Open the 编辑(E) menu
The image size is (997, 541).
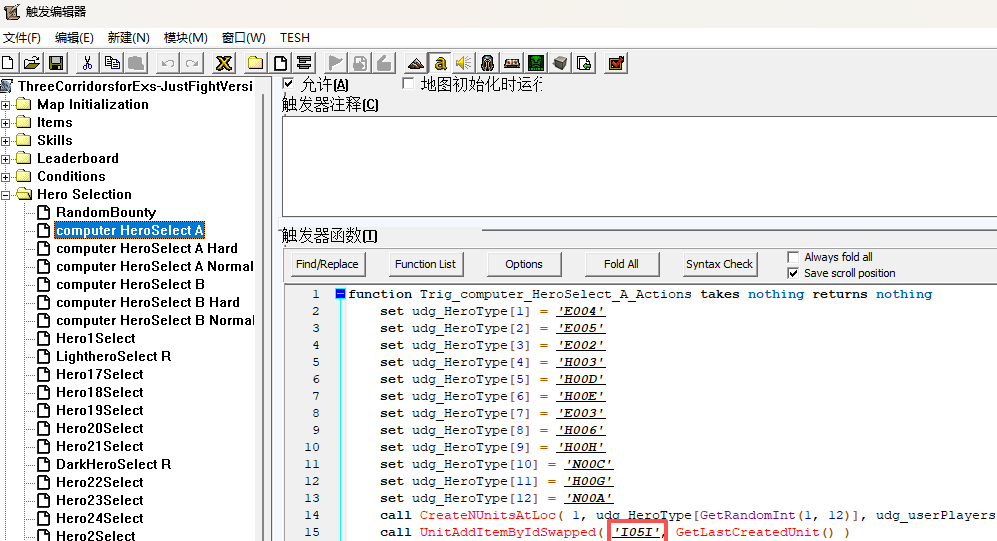point(74,38)
